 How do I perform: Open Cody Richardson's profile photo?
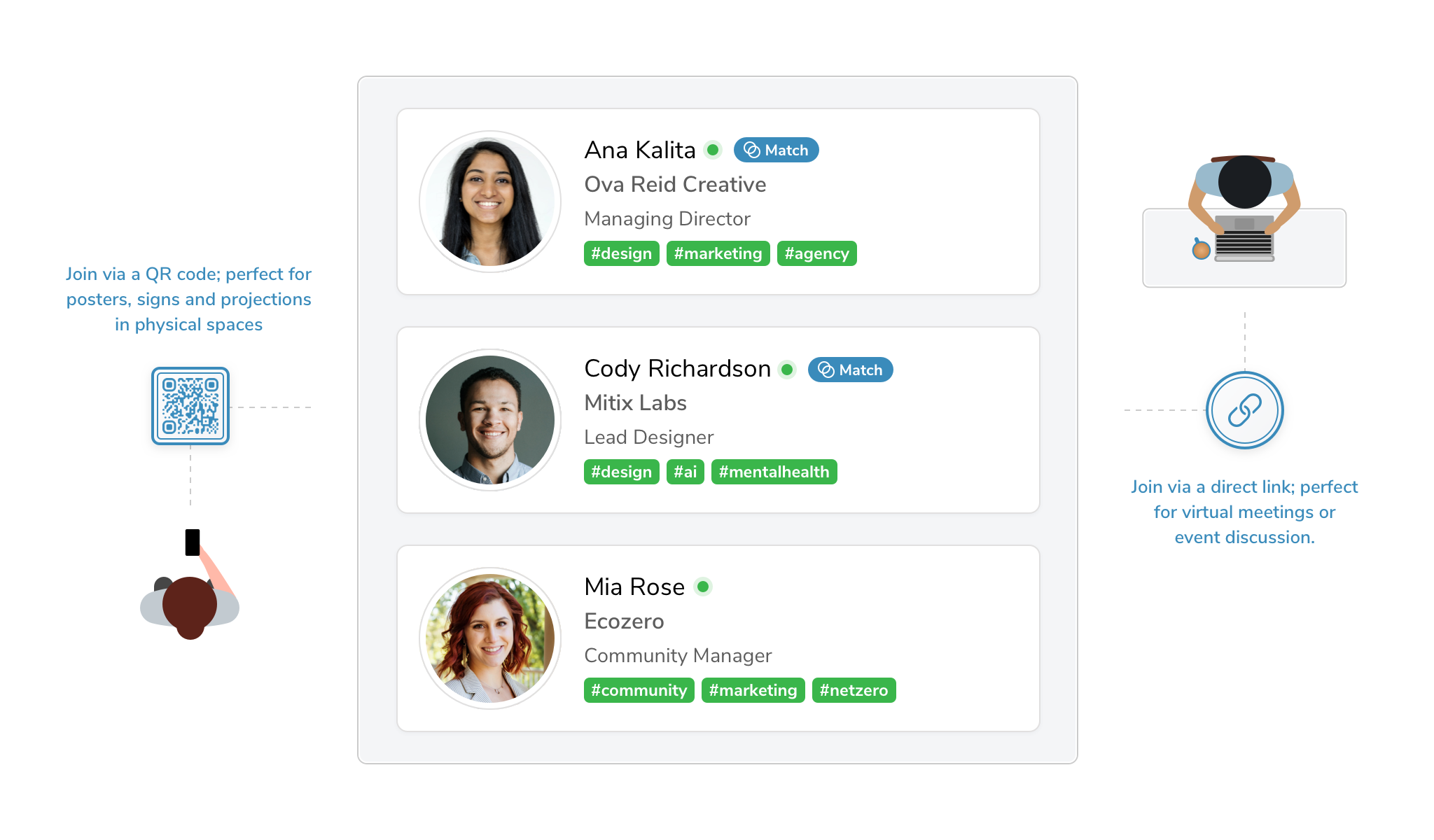(x=490, y=420)
